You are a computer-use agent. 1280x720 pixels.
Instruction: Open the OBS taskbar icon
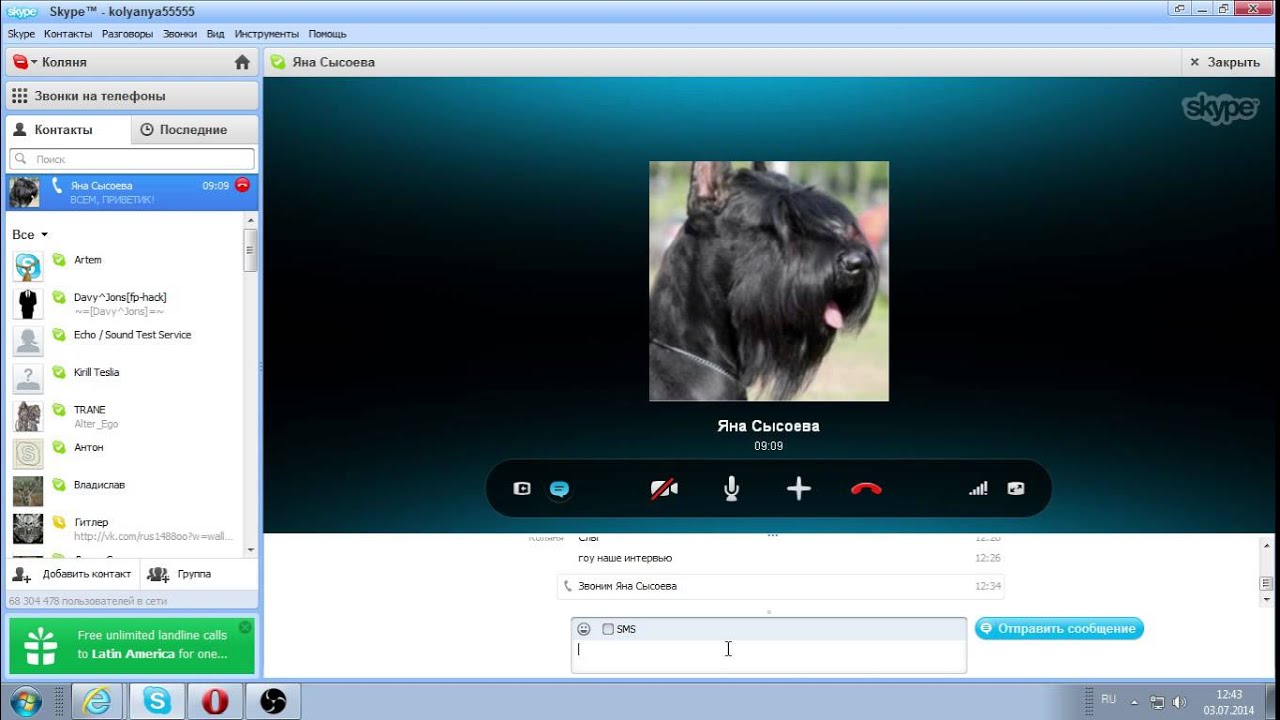(x=273, y=701)
